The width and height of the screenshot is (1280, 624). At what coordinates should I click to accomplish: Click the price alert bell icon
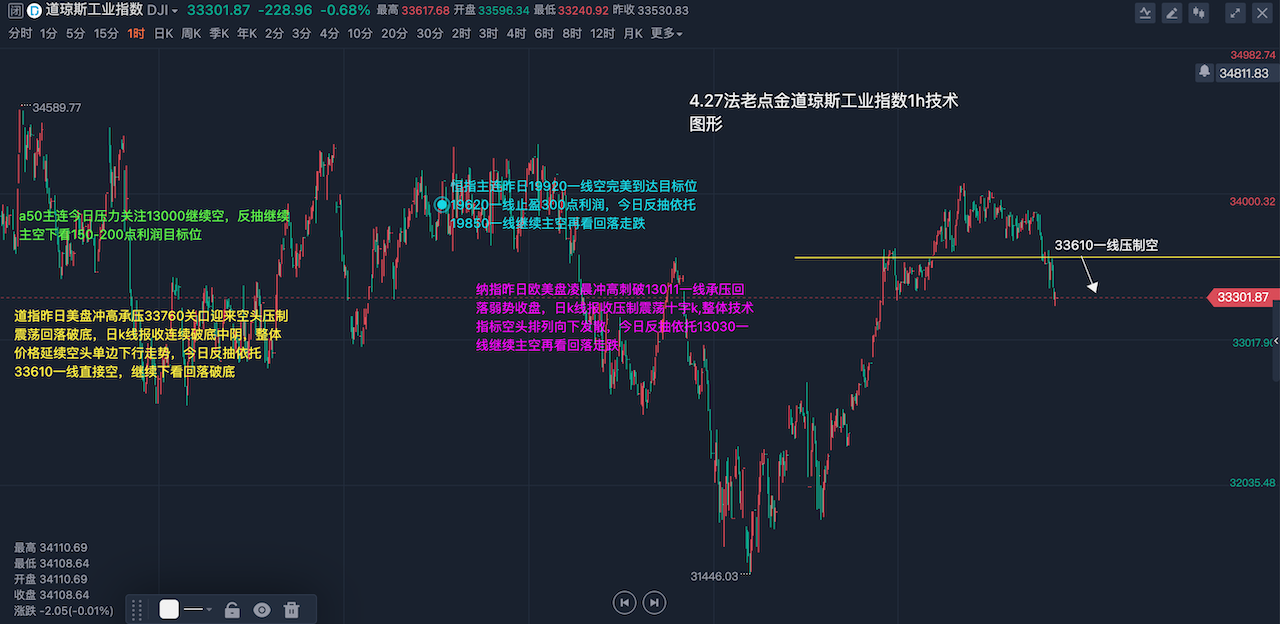pyautogui.click(x=1205, y=72)
